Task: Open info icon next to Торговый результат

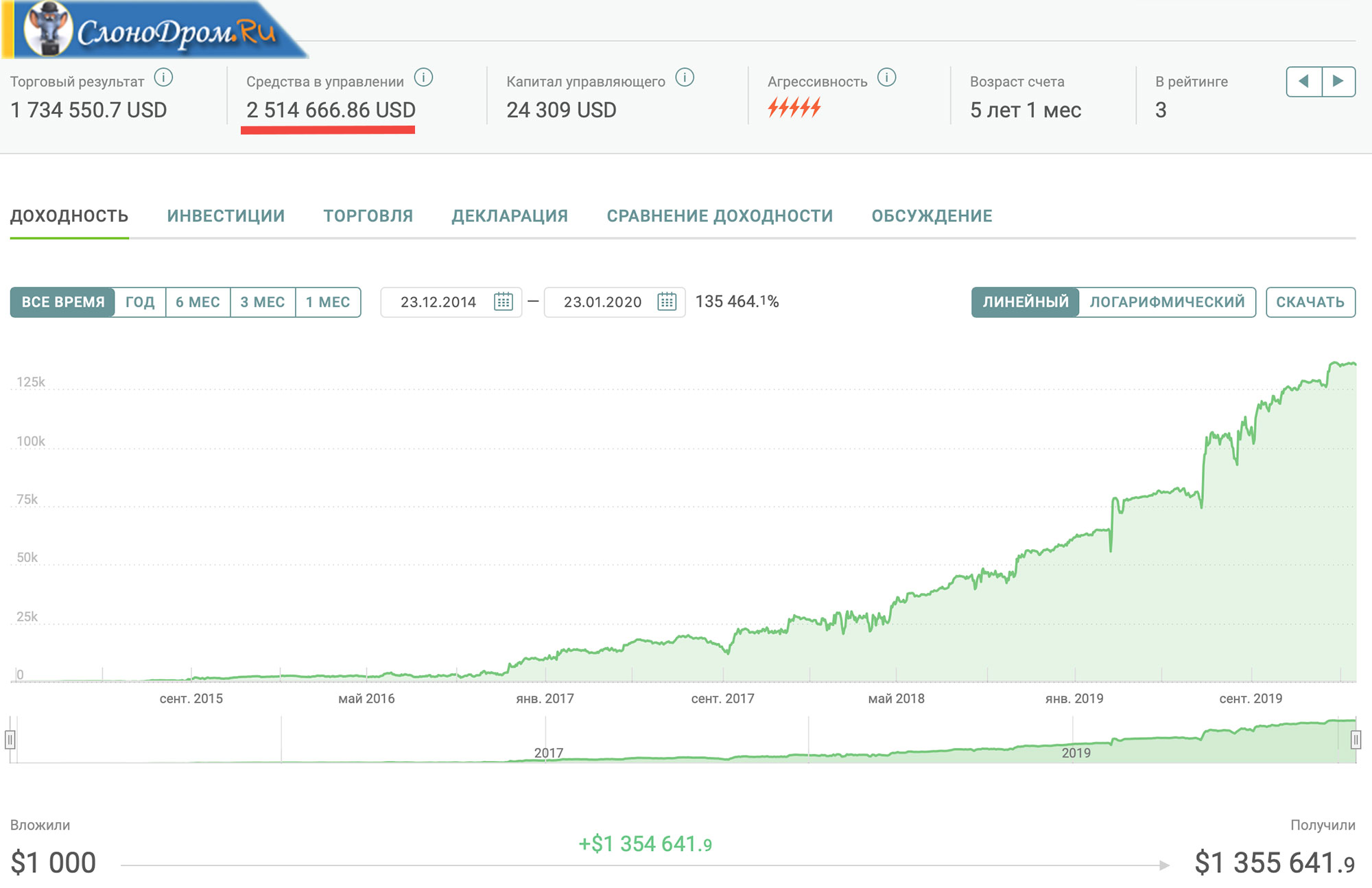Action: click(163, 78)
